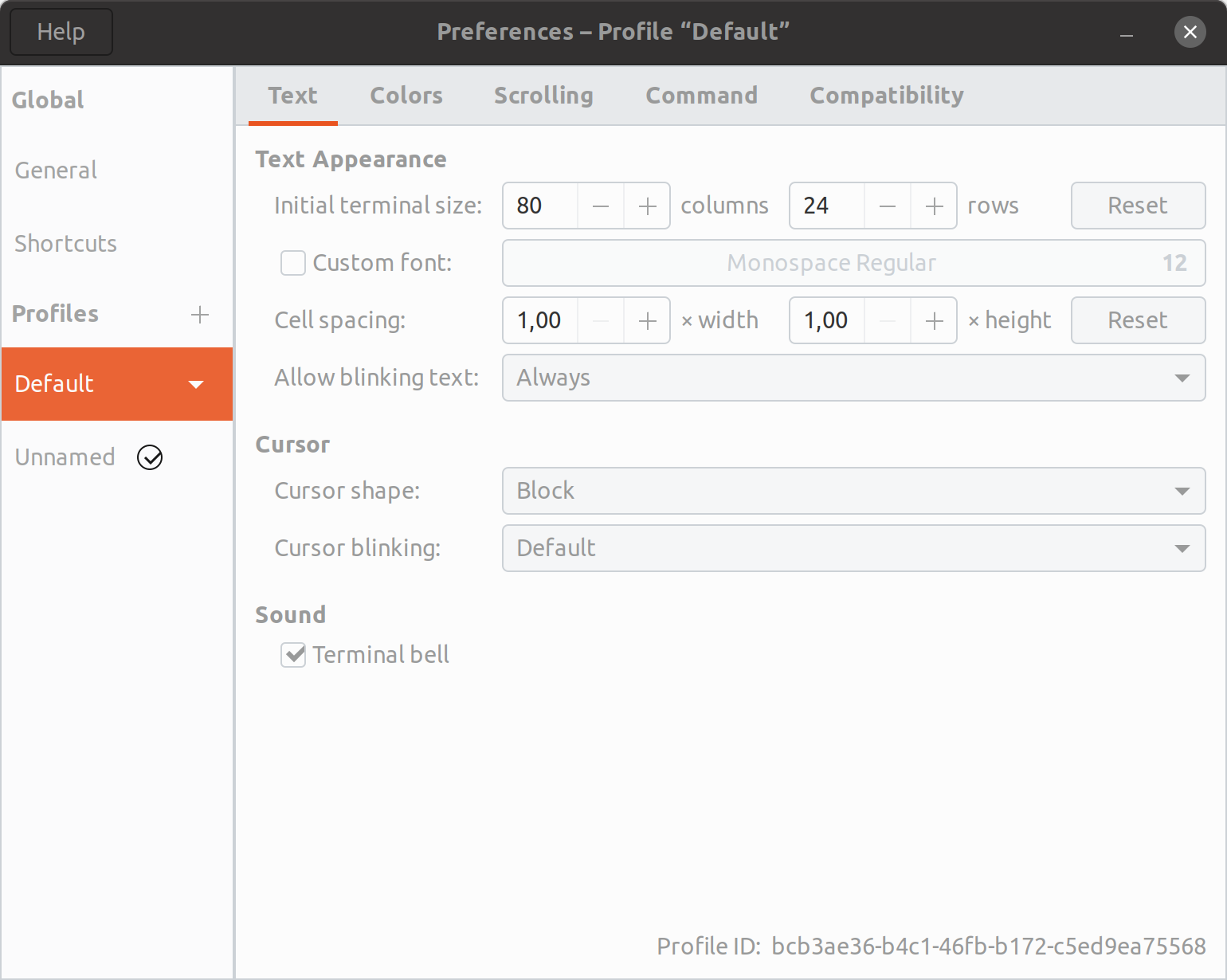Screen dimensions: 1227x980
Task: Focus the cell height spacing field
Action: [827, 320]
